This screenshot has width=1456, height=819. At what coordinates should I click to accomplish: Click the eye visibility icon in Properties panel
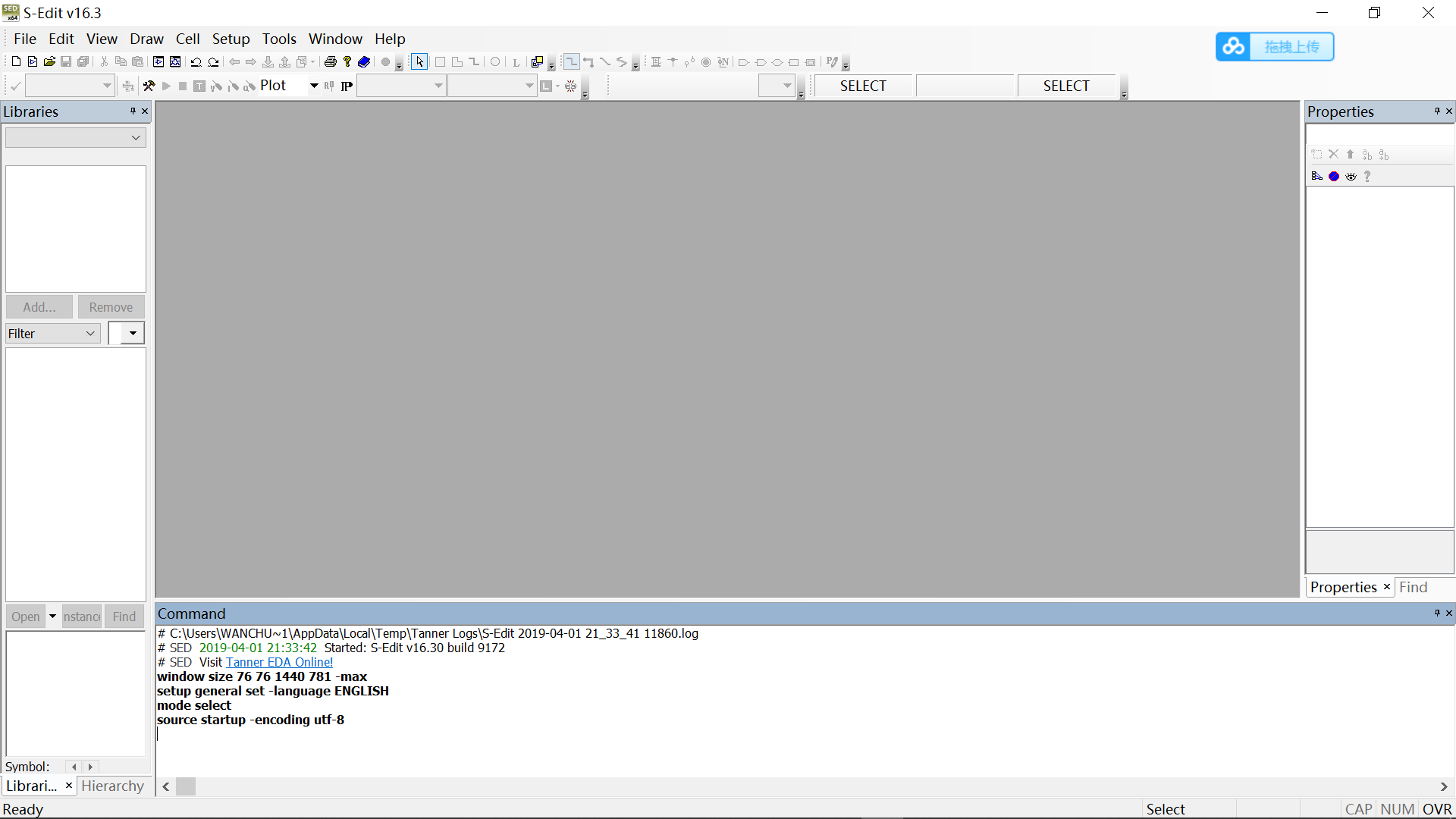(1351, 176)
